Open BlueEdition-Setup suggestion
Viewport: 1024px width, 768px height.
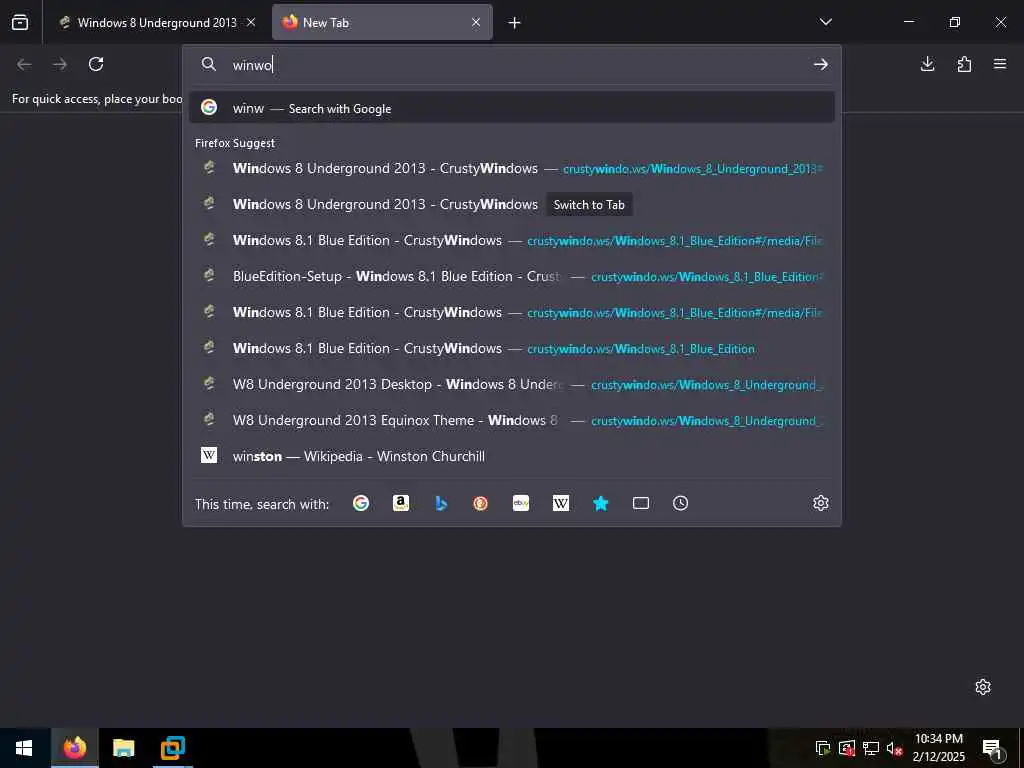click(x=512, y=276)
